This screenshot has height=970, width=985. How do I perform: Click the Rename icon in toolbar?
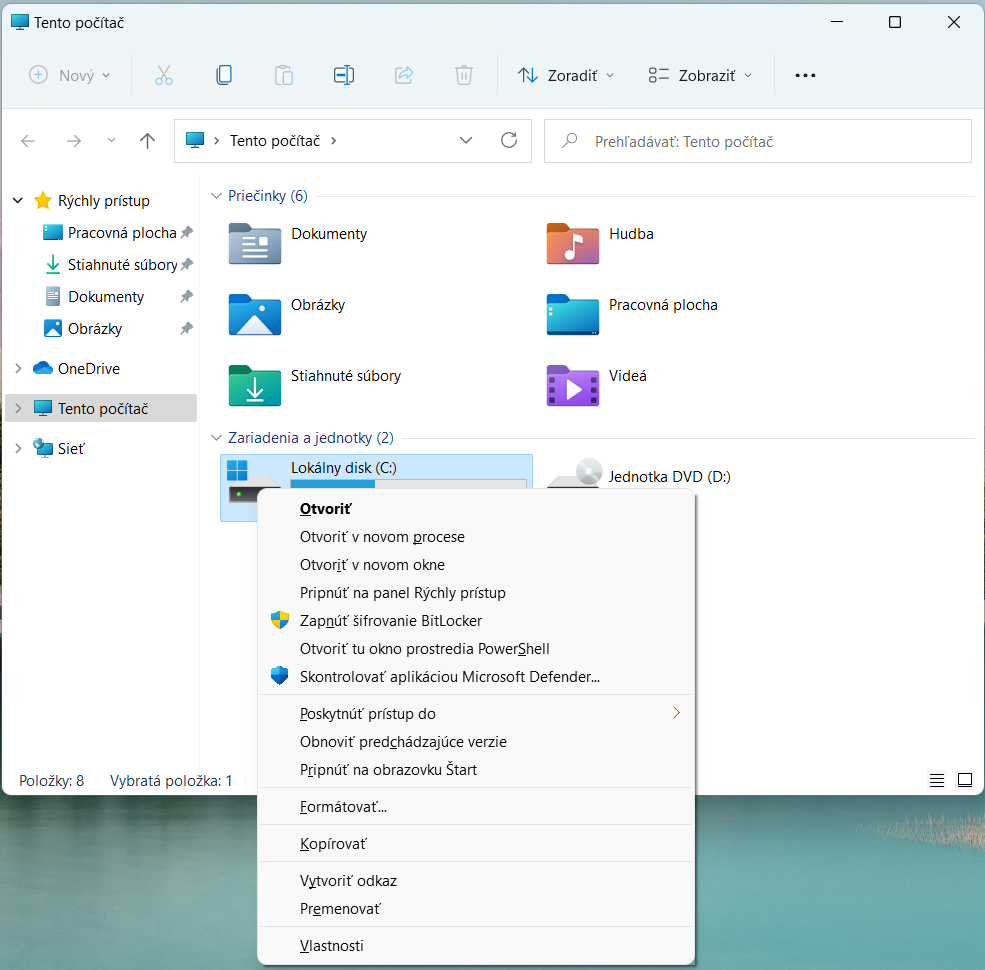click(x=344, y=75)
